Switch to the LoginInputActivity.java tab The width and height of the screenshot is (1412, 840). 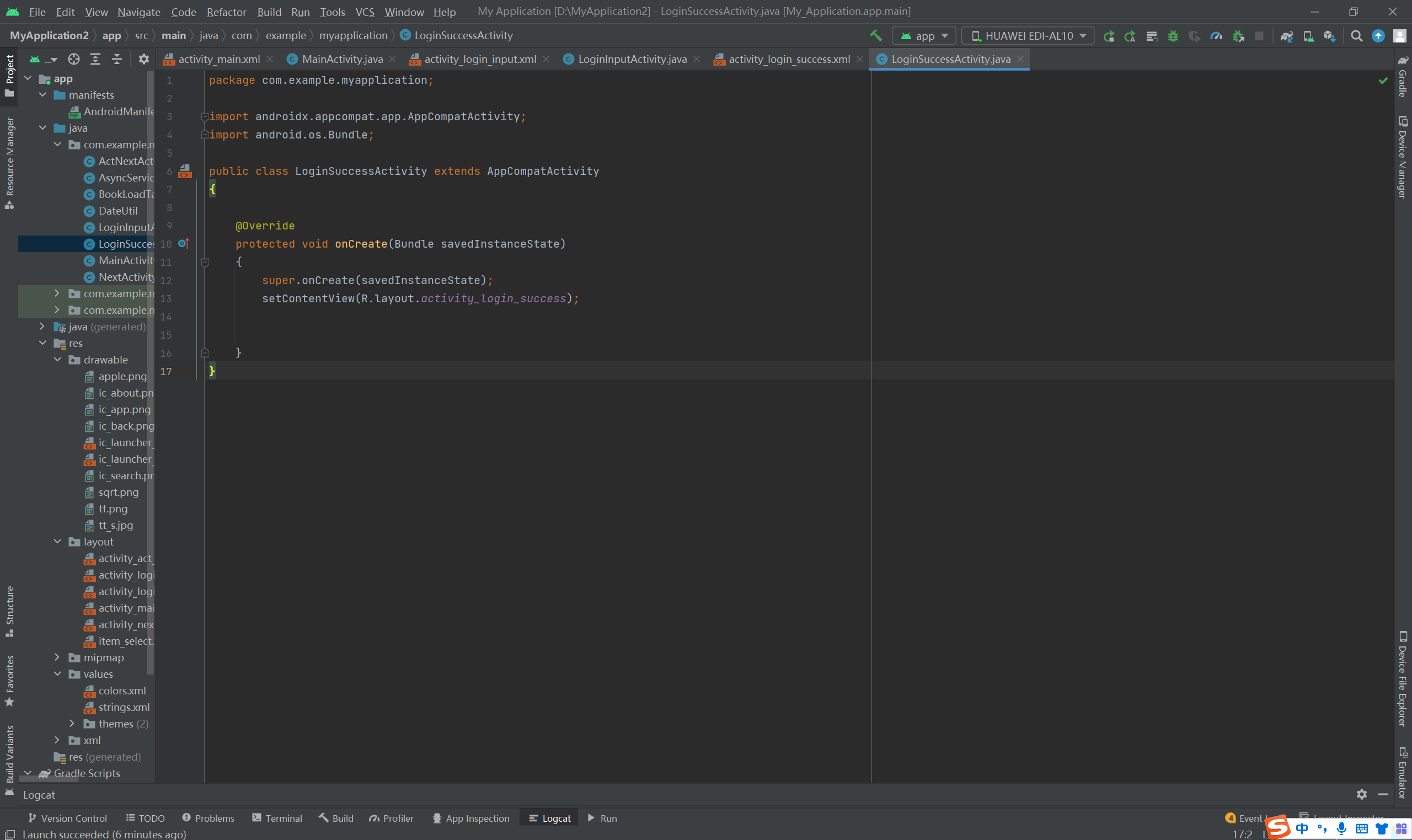click(x=632, y=59)
